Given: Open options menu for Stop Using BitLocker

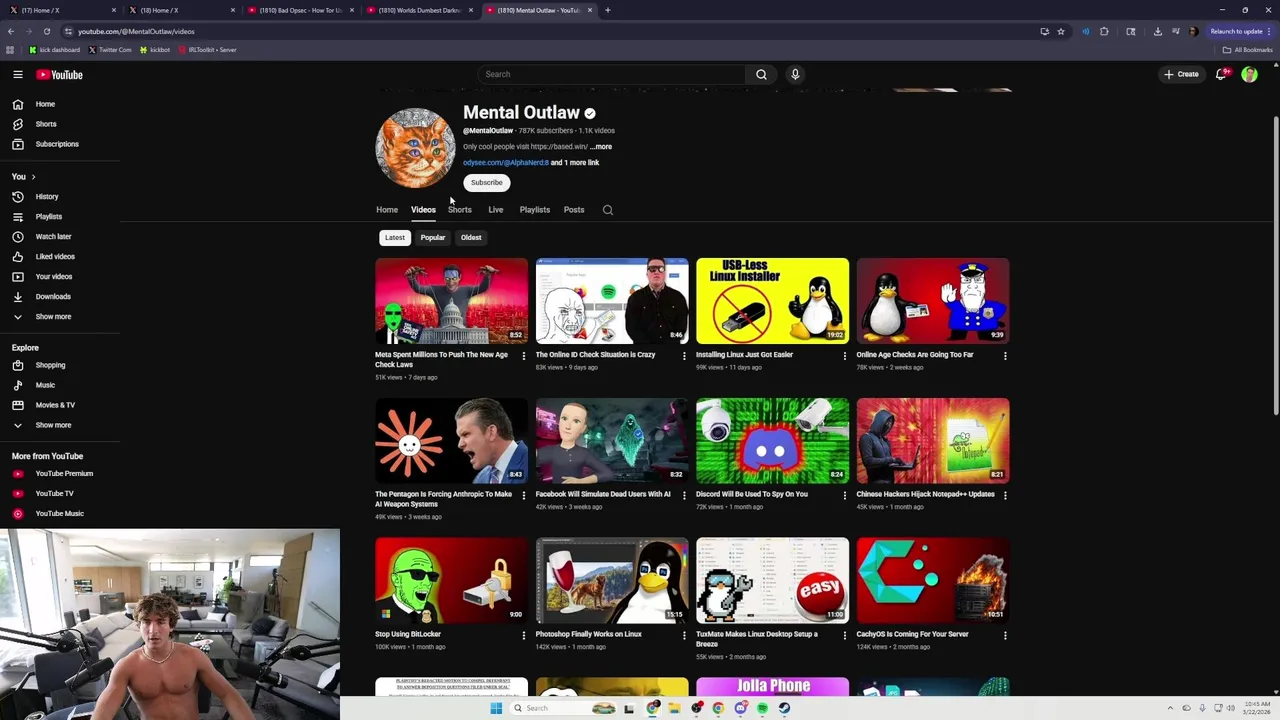Looking at the screenshot, I should point(524,635).
